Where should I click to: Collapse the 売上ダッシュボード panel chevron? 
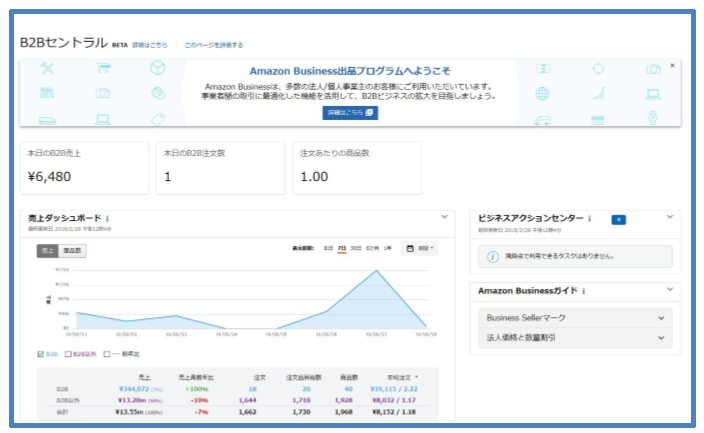[444, 217]
